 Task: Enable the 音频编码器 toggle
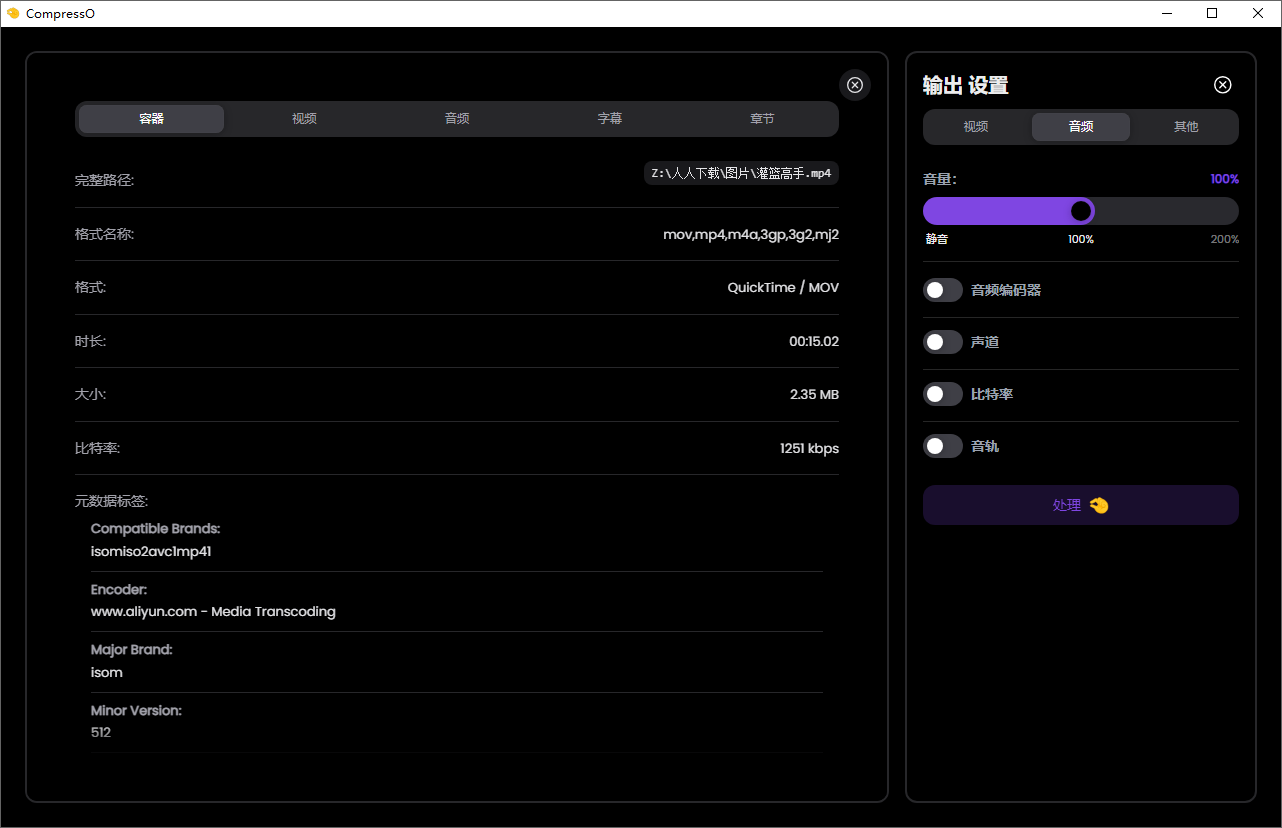(x=942, y=290)
